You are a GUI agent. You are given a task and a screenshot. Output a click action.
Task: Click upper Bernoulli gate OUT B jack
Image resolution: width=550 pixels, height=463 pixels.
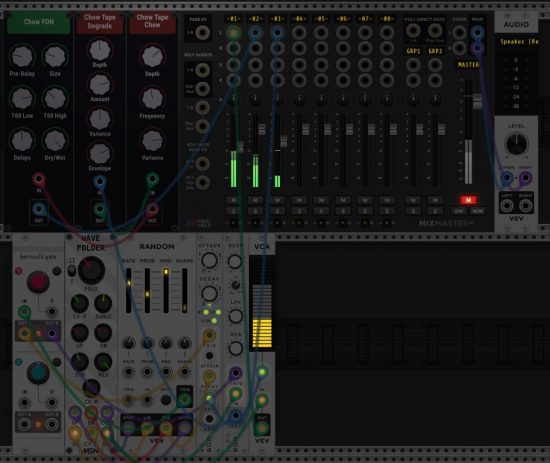(52, 333)
